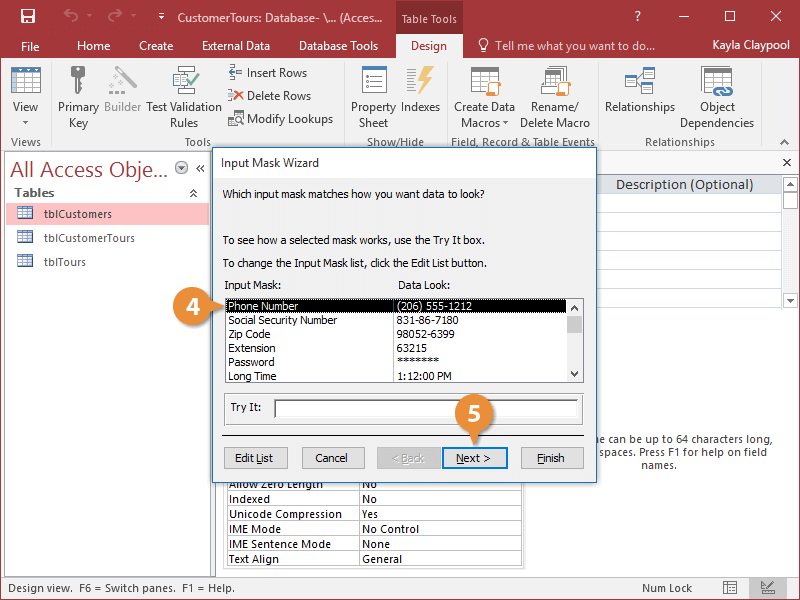800x600 pixels.
Task: Click Delete Rows in Tools group
Action: click(x=269, y=95)
